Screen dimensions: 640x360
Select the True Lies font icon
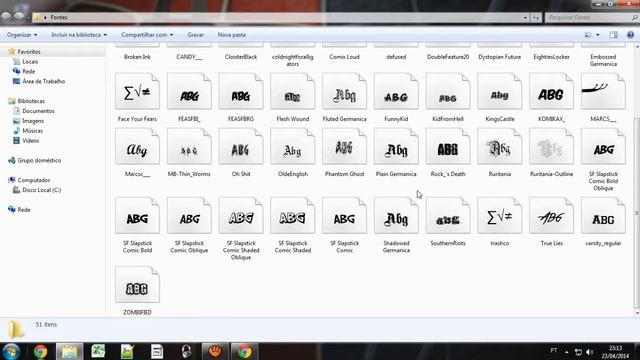pos(551,215)
